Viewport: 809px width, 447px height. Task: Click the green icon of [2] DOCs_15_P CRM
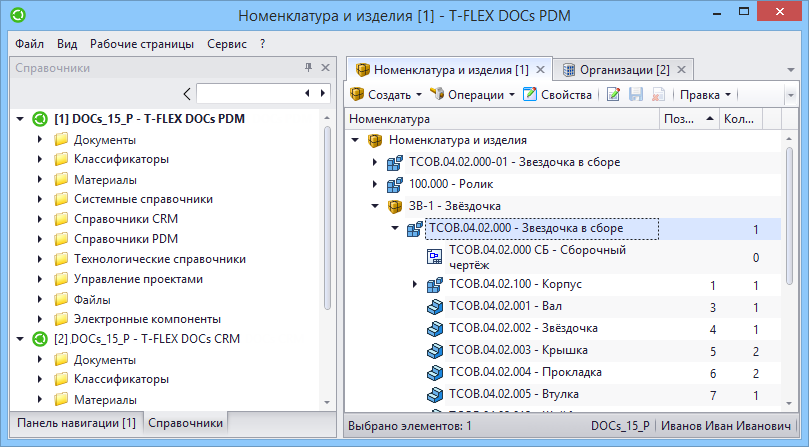coord(40,339)
